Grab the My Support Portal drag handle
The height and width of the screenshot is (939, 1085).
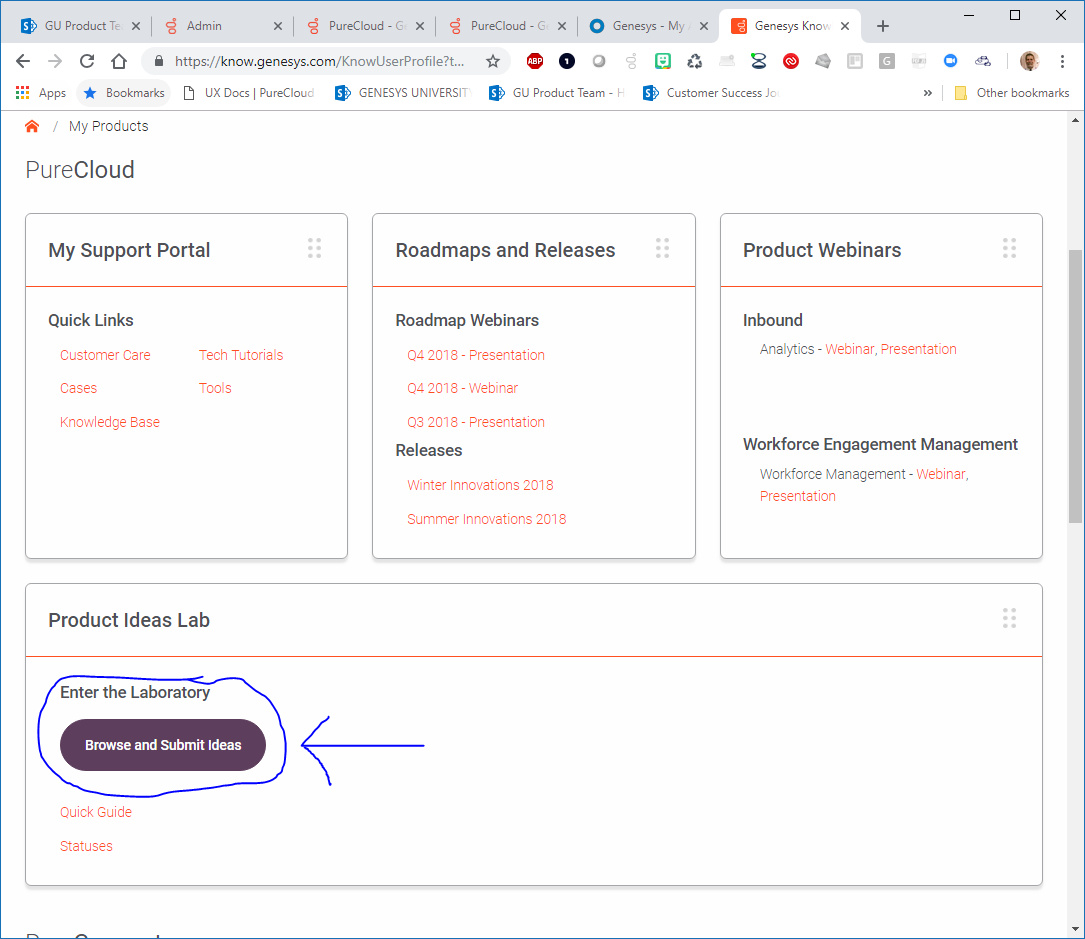(x=314, y=248)
